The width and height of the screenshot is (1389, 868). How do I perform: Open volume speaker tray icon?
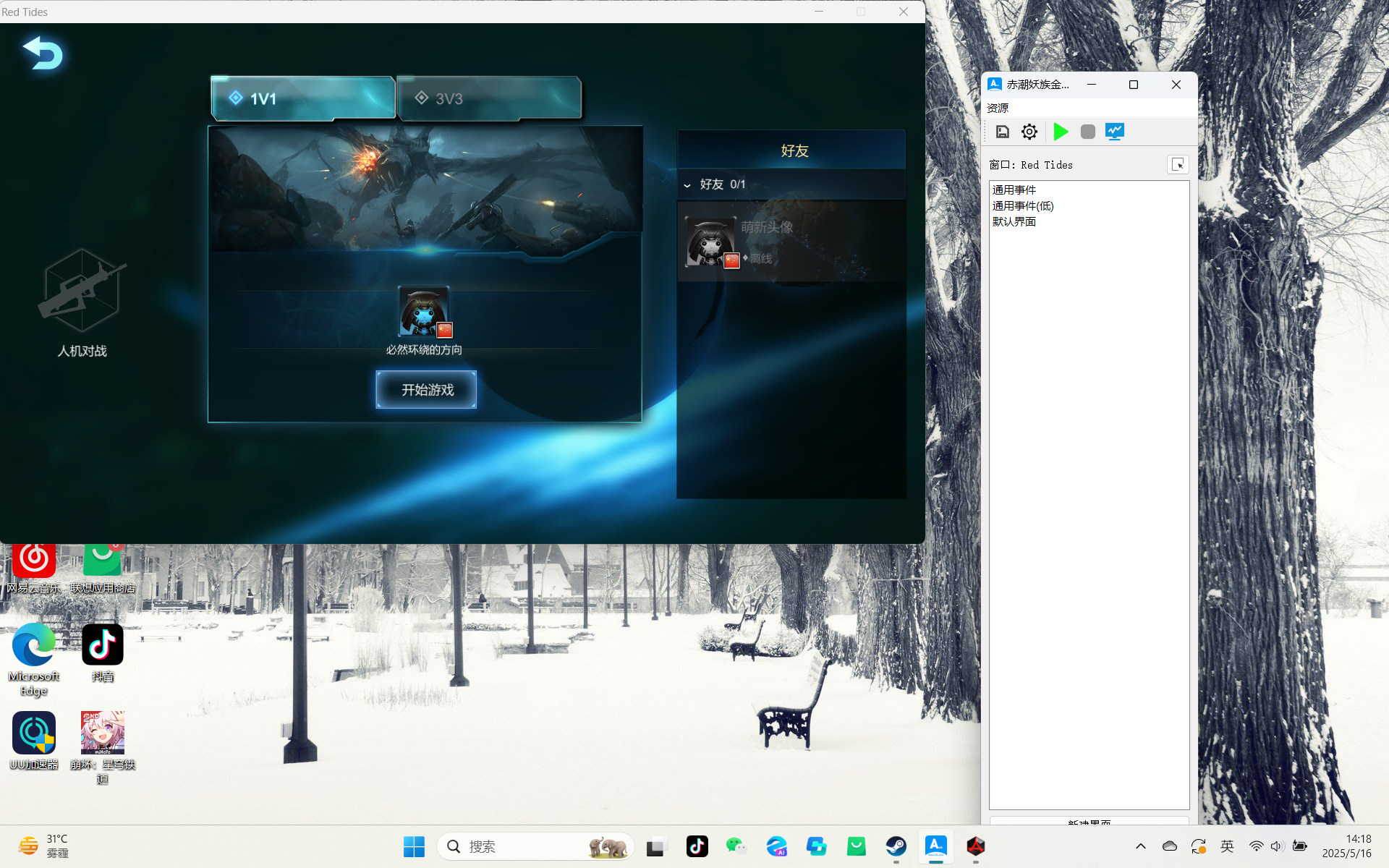pos(1277,846)
